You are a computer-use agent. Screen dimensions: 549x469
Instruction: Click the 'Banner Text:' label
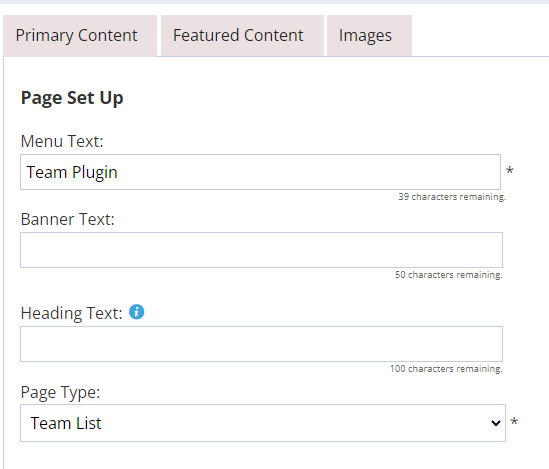pyautogui.click(x=68, y=219)
